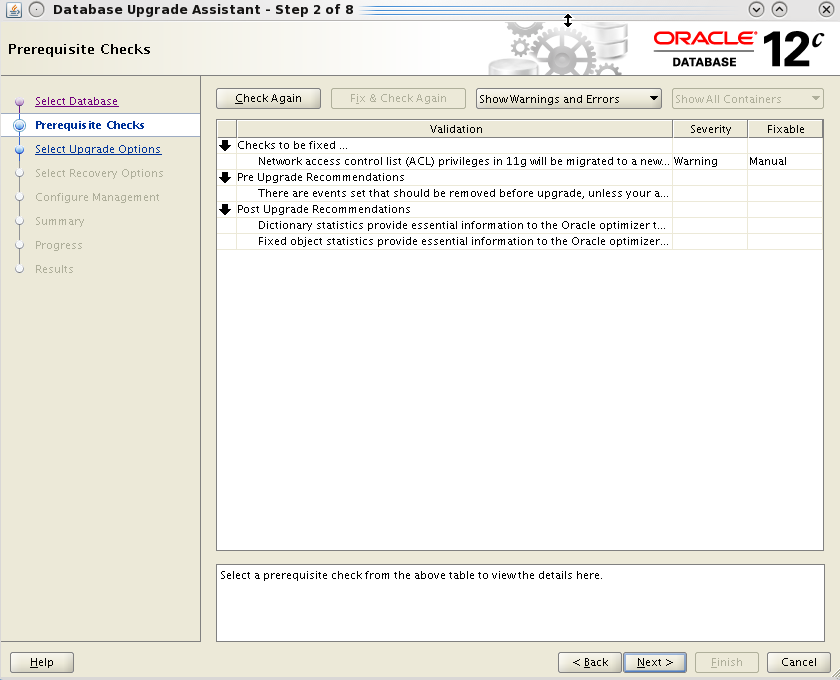
Task: Follow the Select Database step link
Action: (x=76, y=101)
